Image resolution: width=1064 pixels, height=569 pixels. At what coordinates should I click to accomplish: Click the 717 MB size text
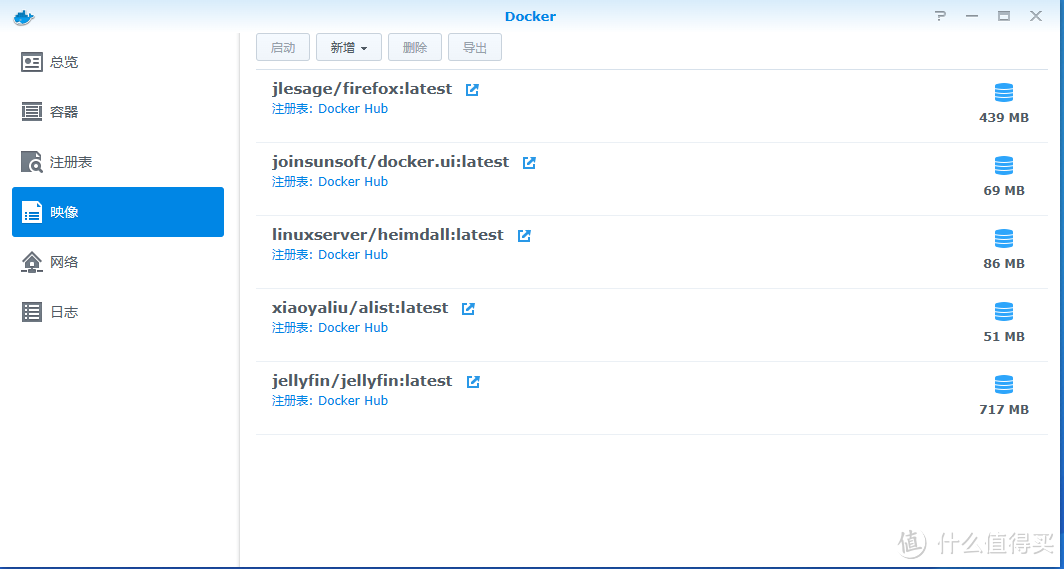(x=1004, y=410)
